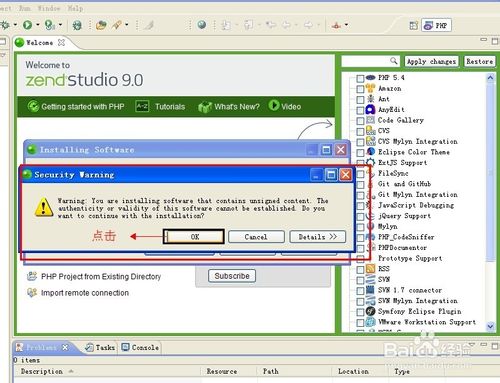The width and height of the screenshot is (500, 383).
Task: Open the red ship icon dropdown arrow
Action: coord(346,25)
